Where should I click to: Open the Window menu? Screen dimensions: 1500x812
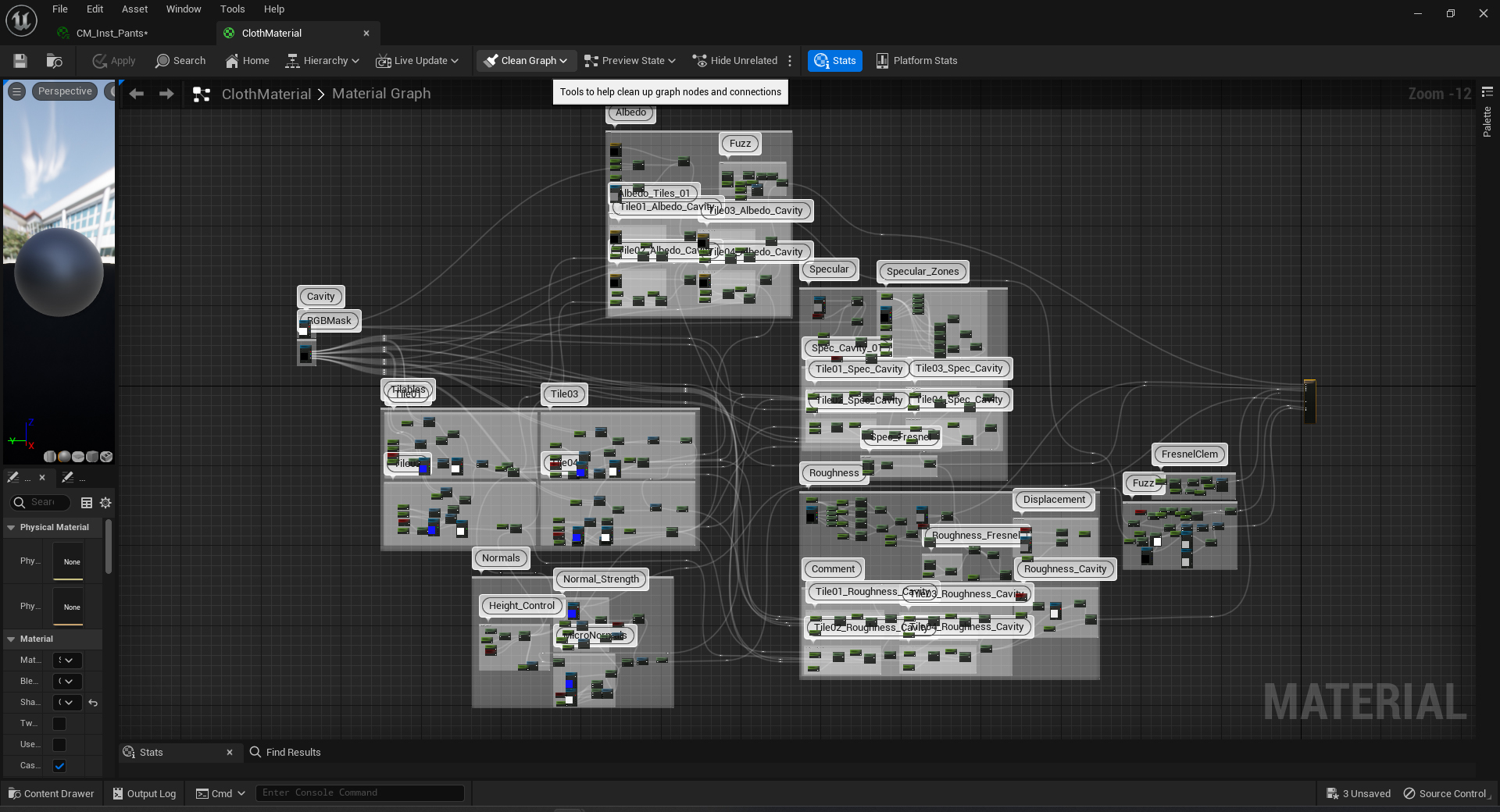tap(184, 9)
